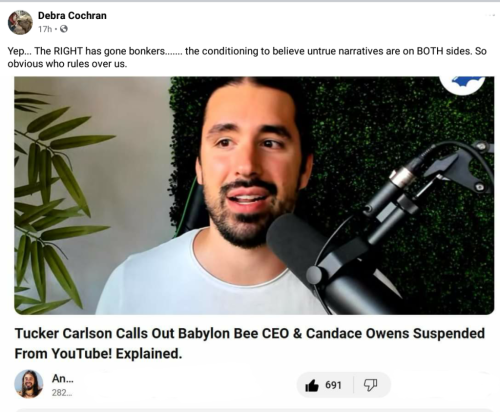Click the thumbs-down dislike icon
Screen dimensions: 500x412
370,385
